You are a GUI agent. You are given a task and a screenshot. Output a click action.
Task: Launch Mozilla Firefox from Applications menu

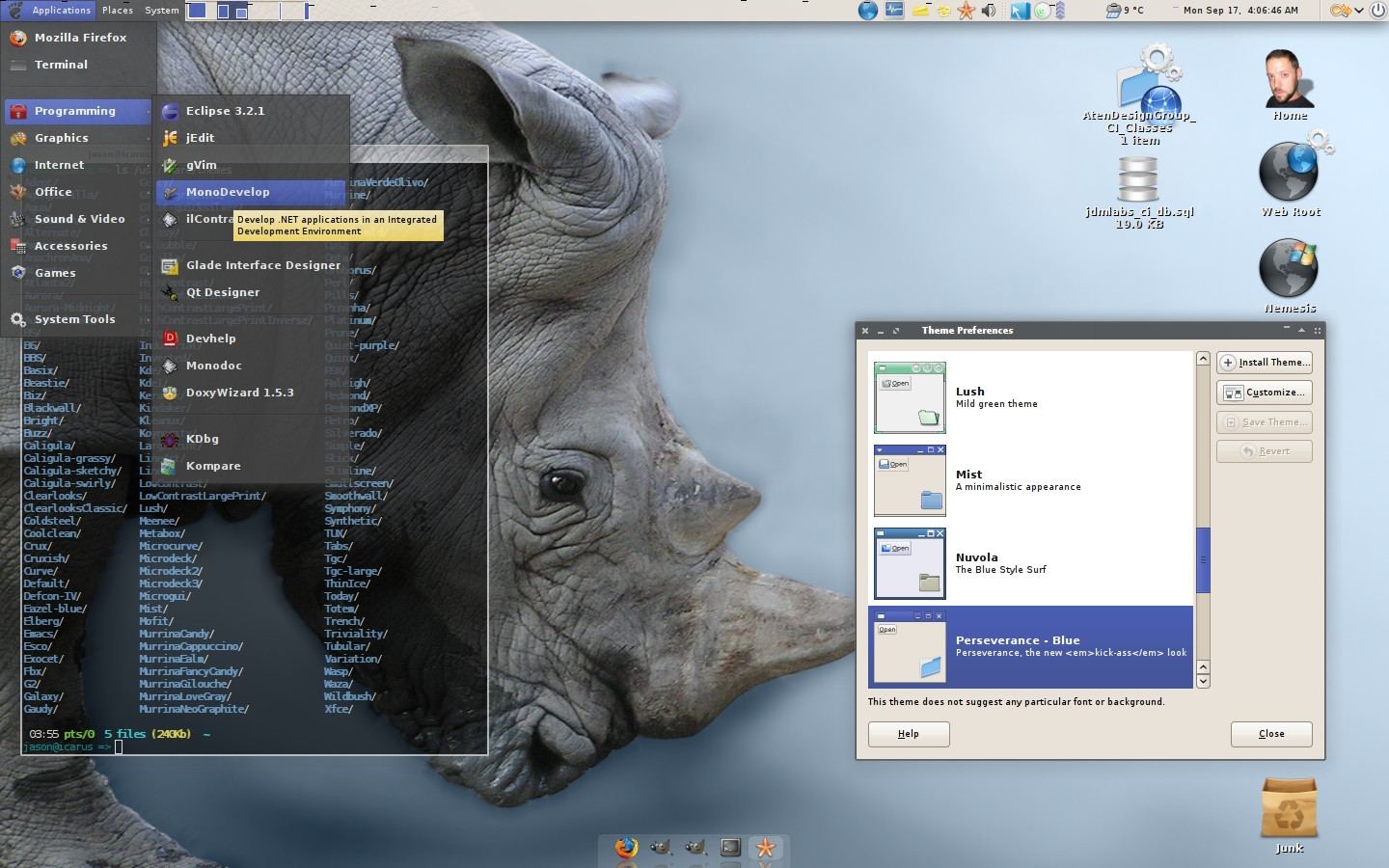(78, 38)
